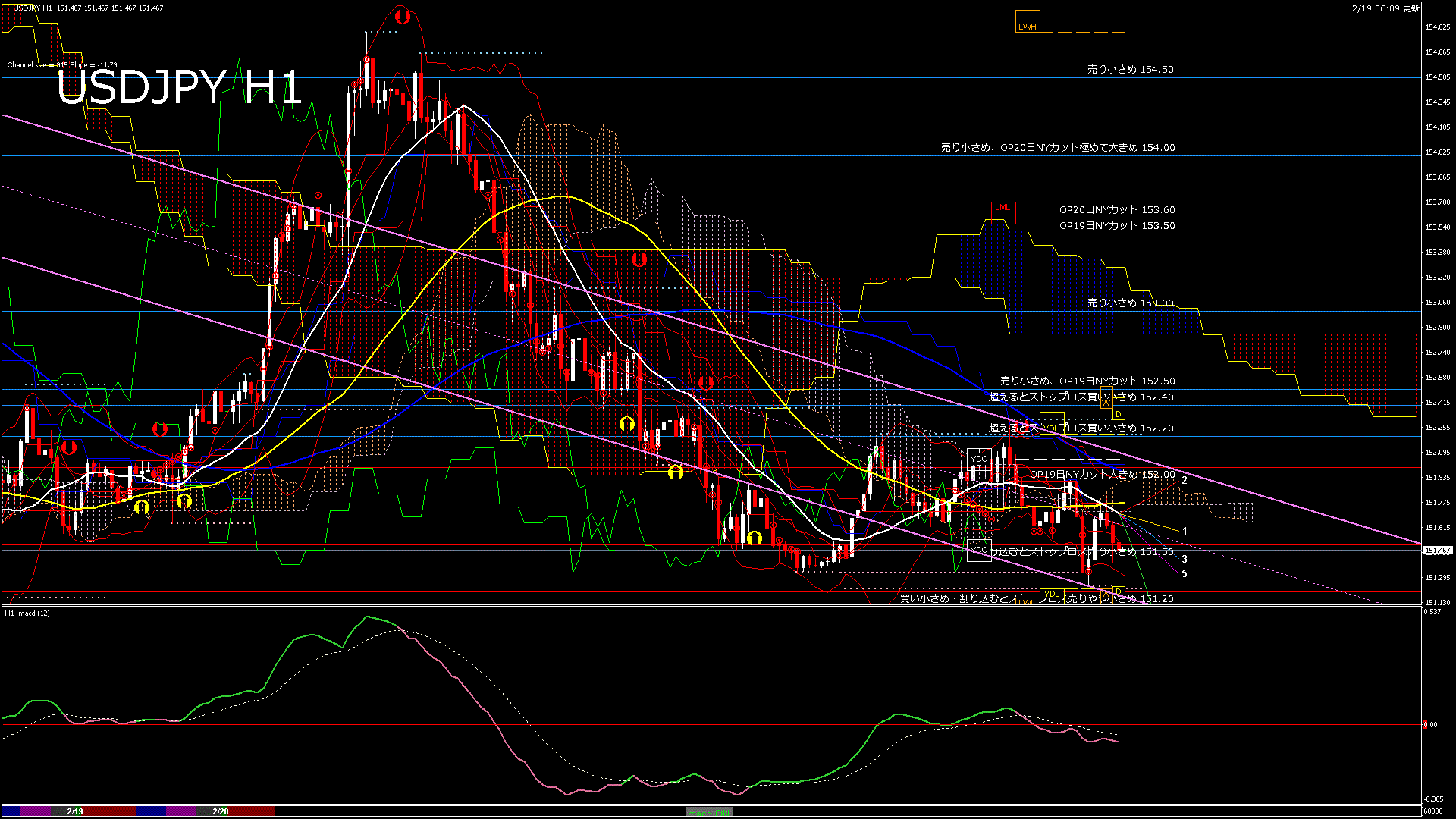
Task: Click the OP20日NYカット 153.60 label
Action: point(1117,210)
